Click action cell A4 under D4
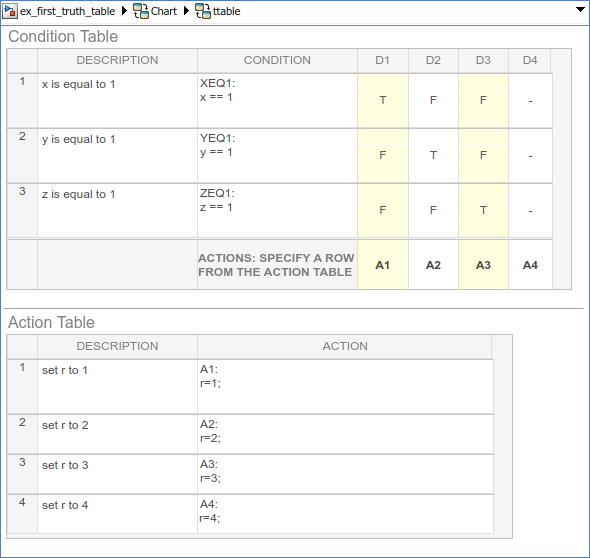This screenshot has width=590, height=558. click(x=530, y=265)
